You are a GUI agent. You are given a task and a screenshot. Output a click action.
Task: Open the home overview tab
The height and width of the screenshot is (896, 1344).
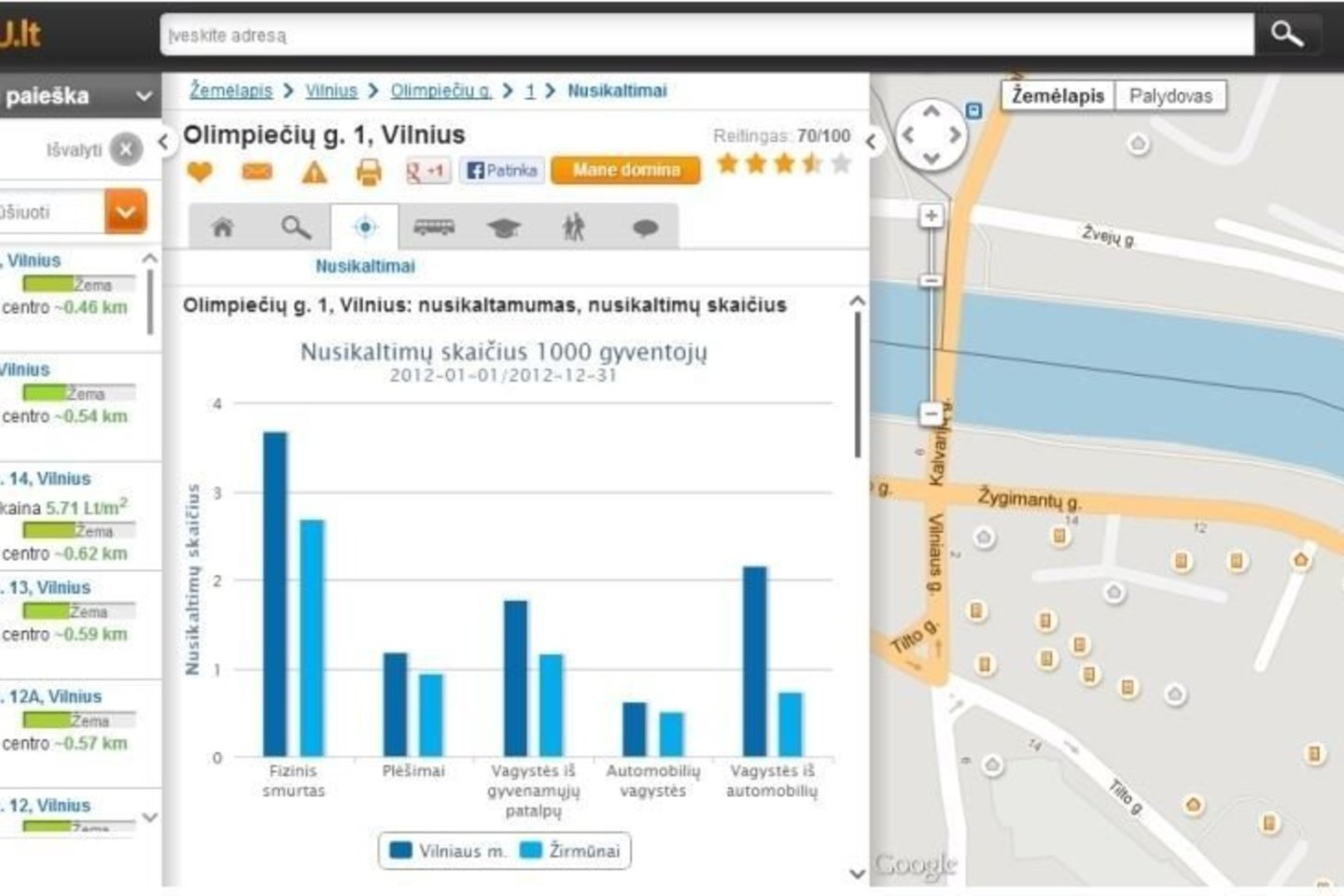223,227
